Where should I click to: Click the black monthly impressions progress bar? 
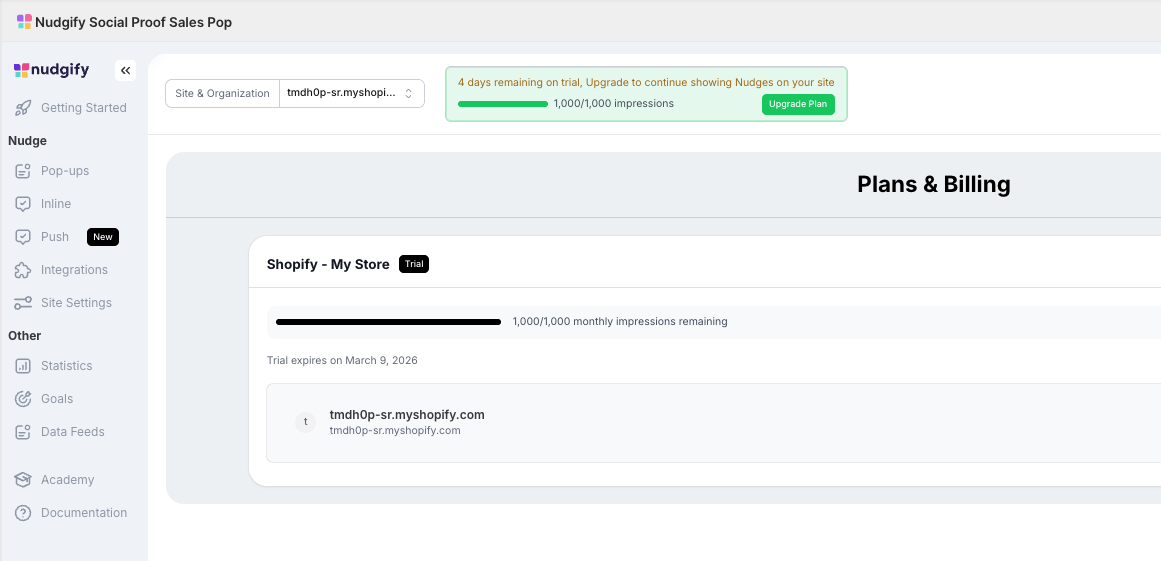[x=389, y=322]
